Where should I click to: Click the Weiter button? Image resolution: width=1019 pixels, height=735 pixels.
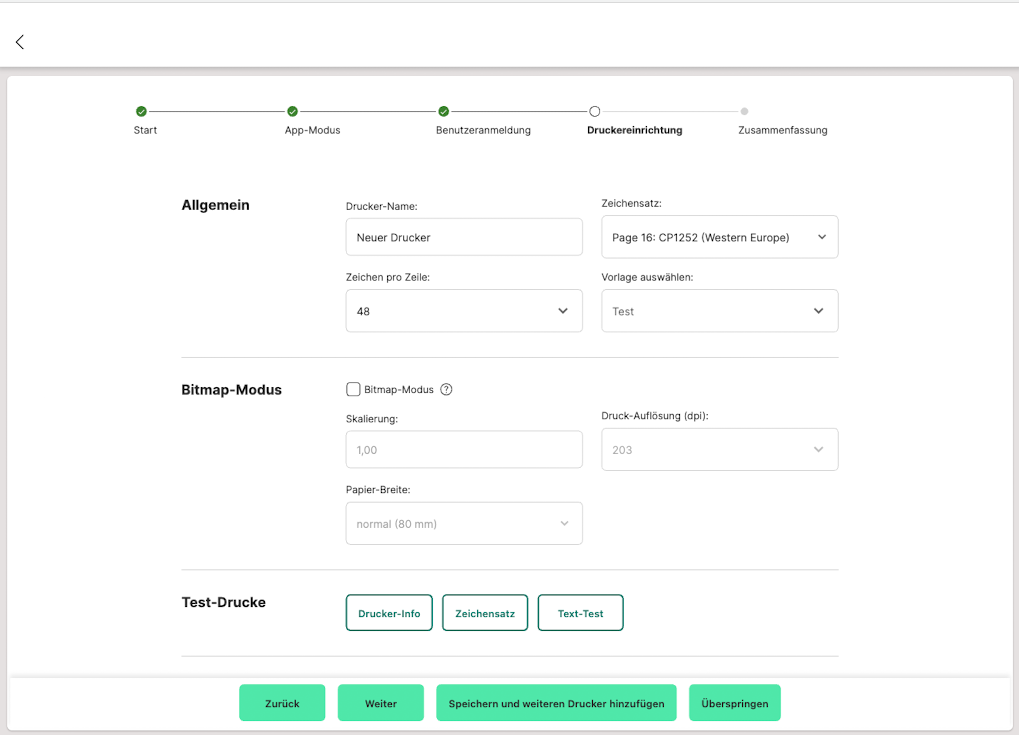380,703
